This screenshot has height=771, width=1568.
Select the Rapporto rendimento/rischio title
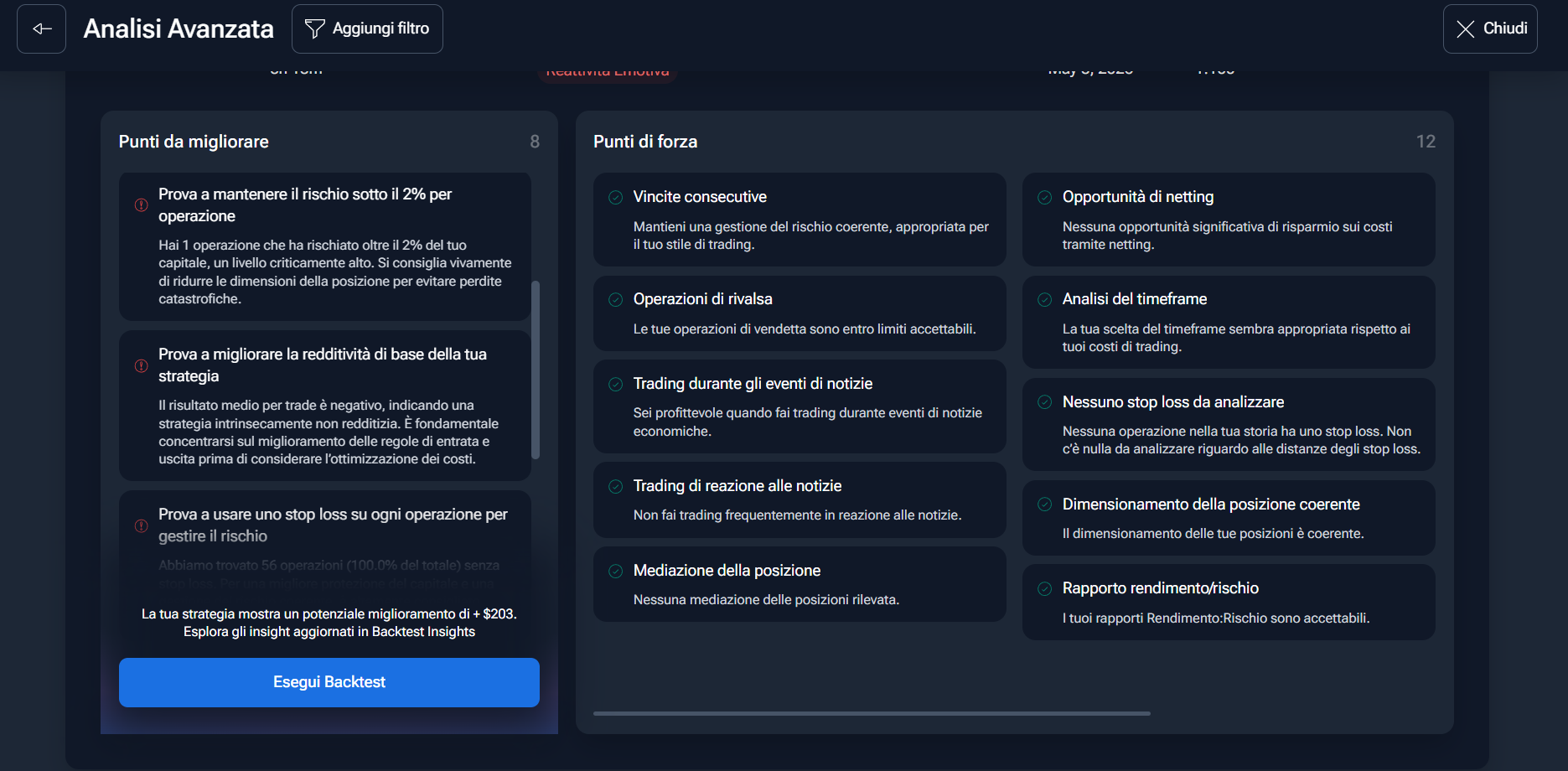tap(1161, 588)
